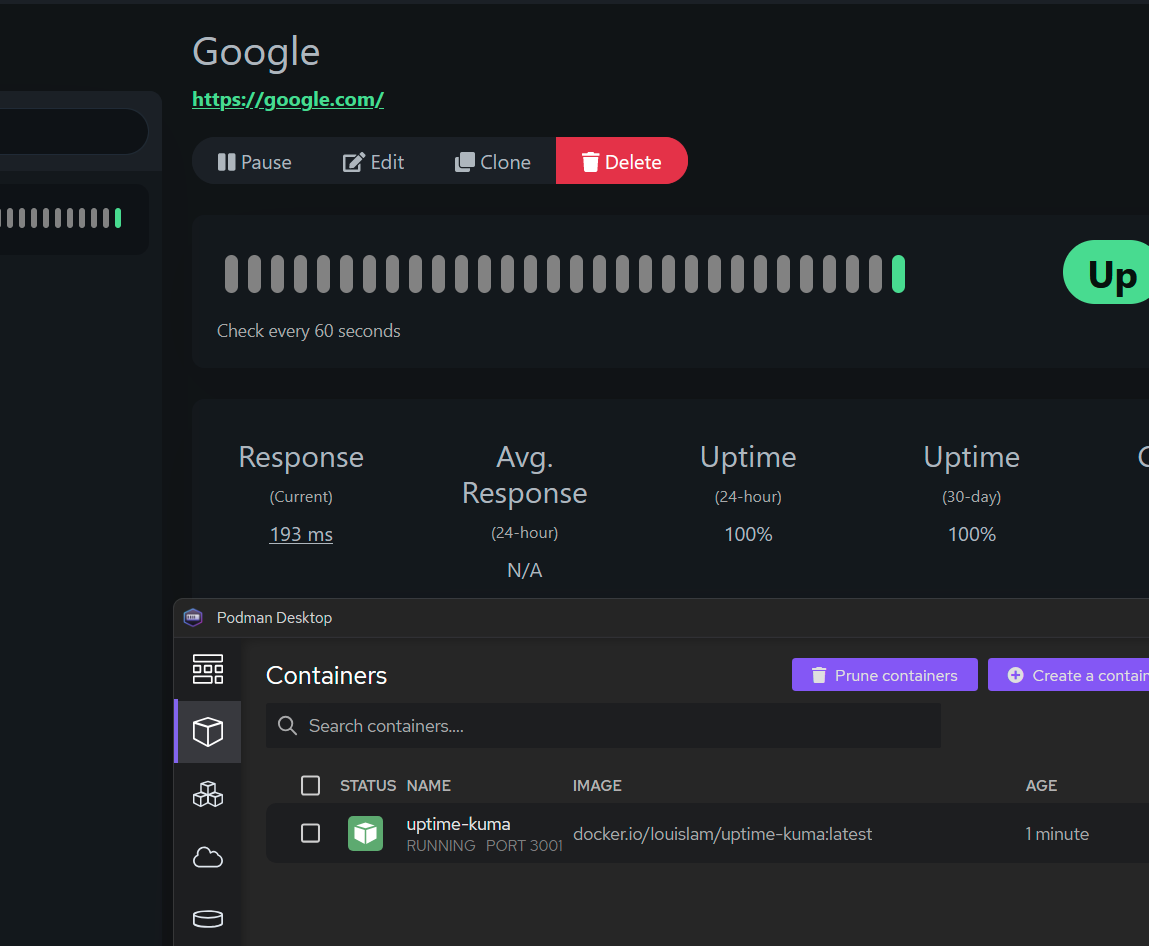
Task: Open the https://google.com/ link
Action: coord(288,99)
